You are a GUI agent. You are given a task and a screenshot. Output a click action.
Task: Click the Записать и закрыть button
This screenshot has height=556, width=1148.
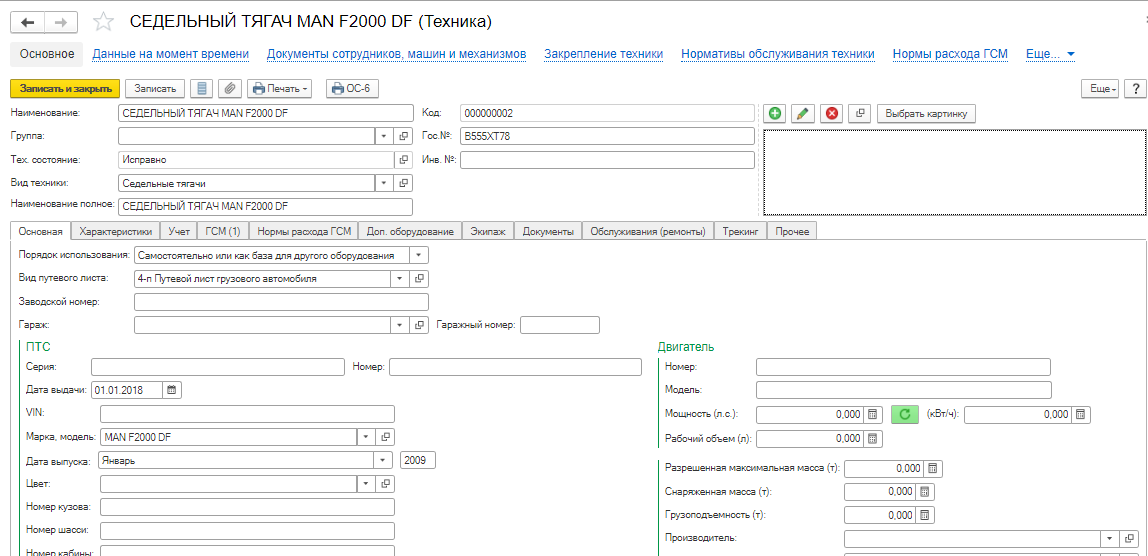coord(64,89)
